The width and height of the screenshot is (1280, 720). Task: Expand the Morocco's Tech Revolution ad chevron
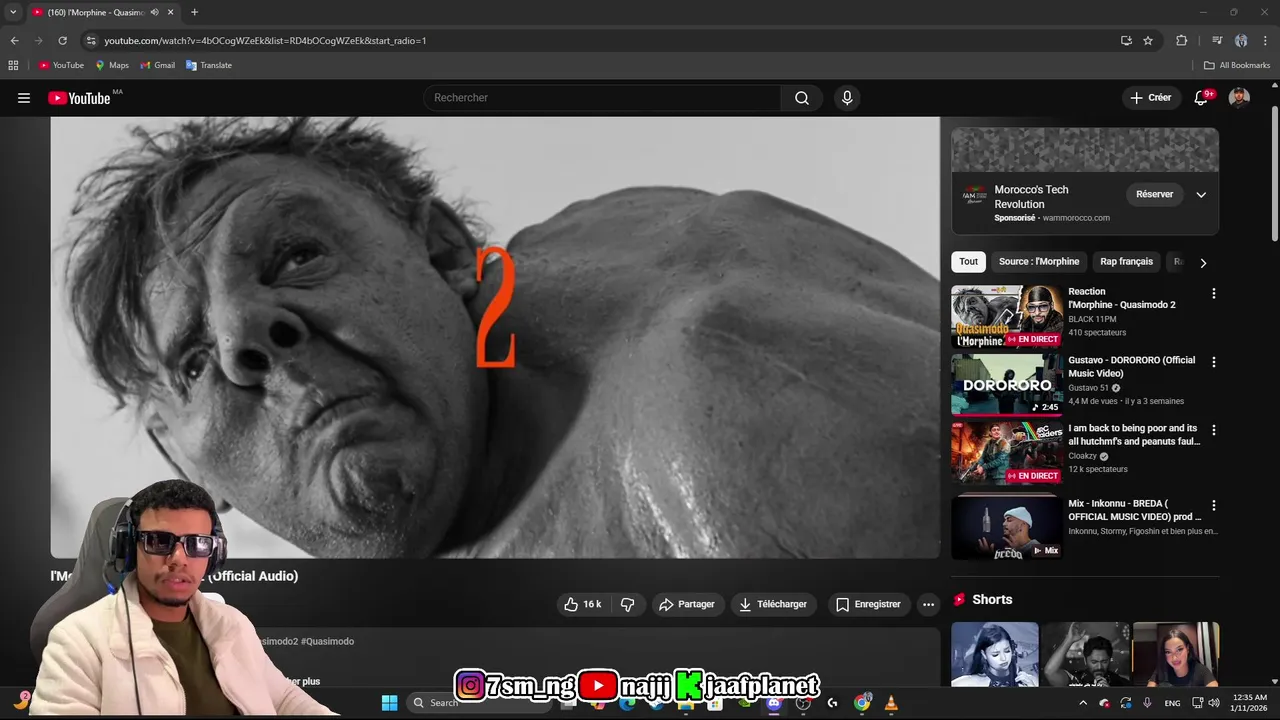[1201, 195]
